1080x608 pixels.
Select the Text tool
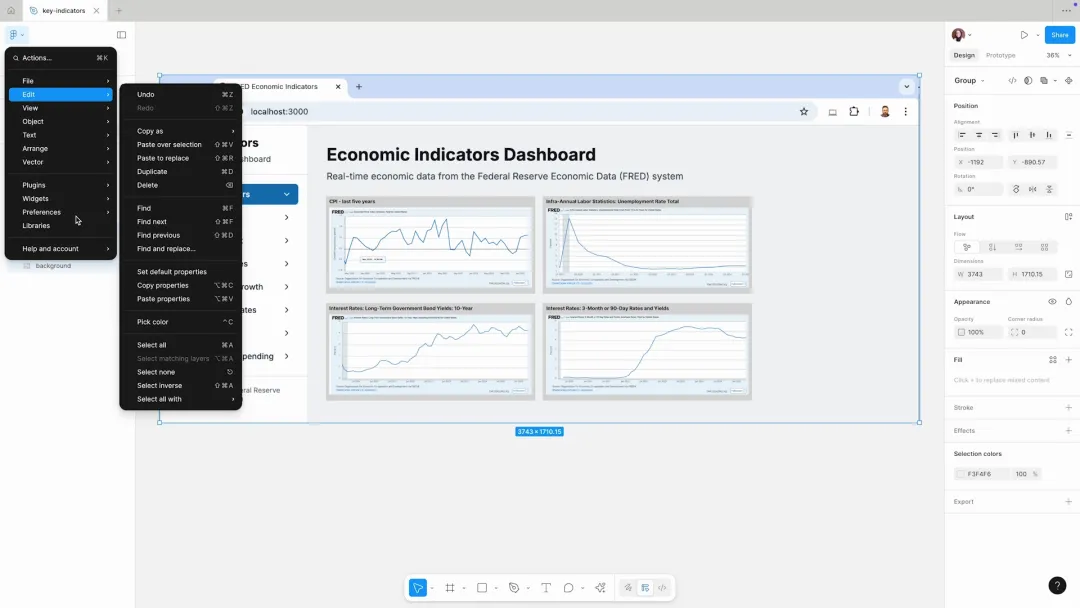point(546,588)
